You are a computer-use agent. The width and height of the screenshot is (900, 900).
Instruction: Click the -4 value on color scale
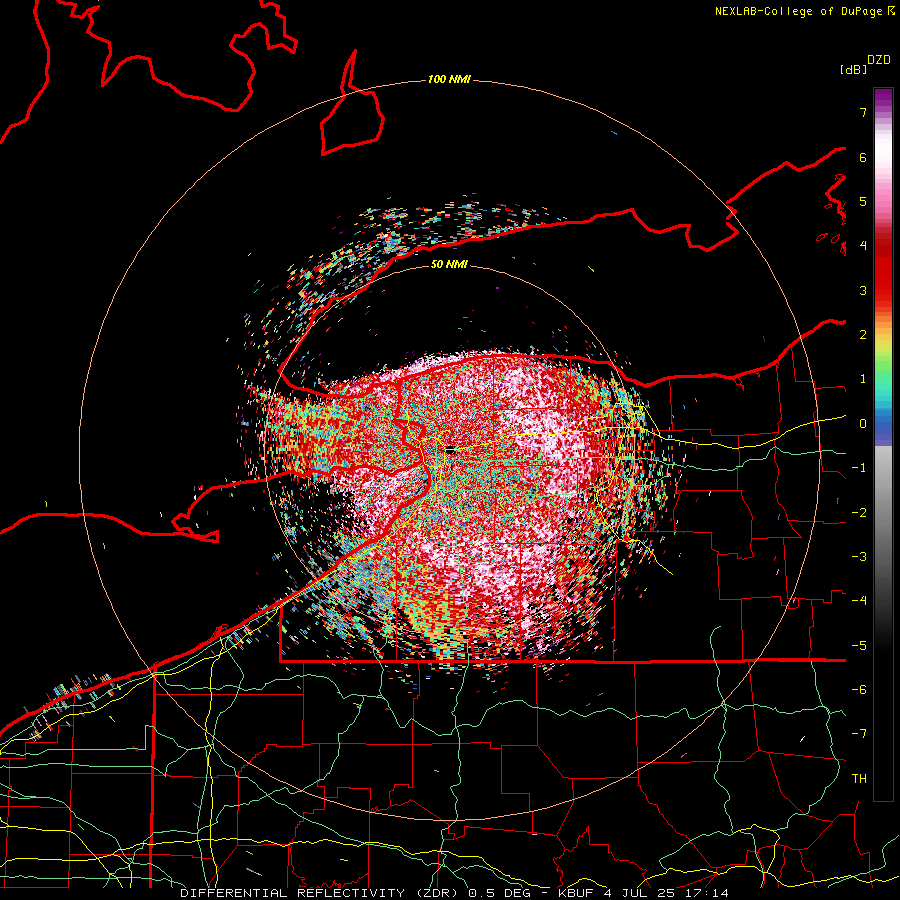click(859, 601)
